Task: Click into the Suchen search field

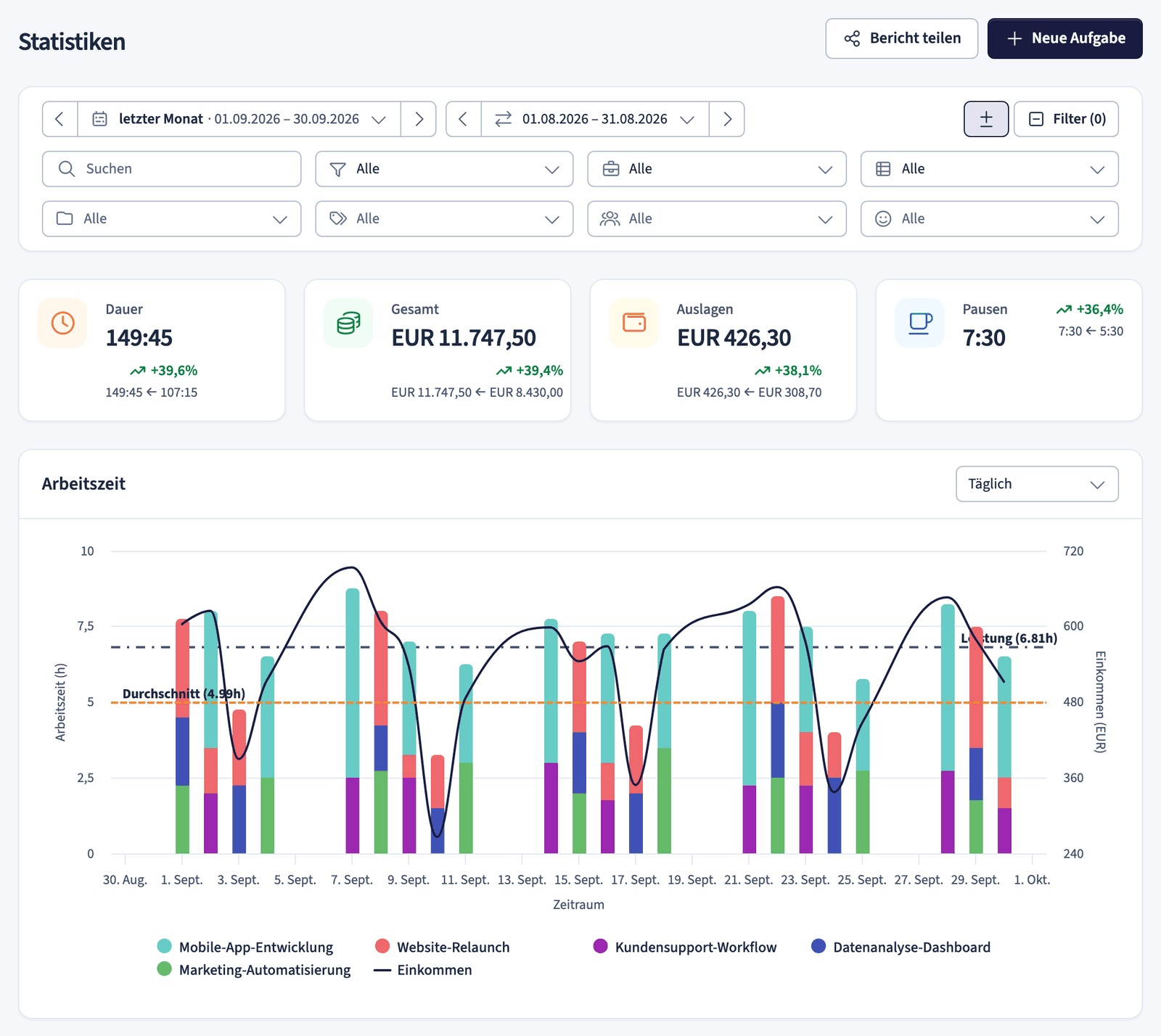Action: click(x=172, y=169)
